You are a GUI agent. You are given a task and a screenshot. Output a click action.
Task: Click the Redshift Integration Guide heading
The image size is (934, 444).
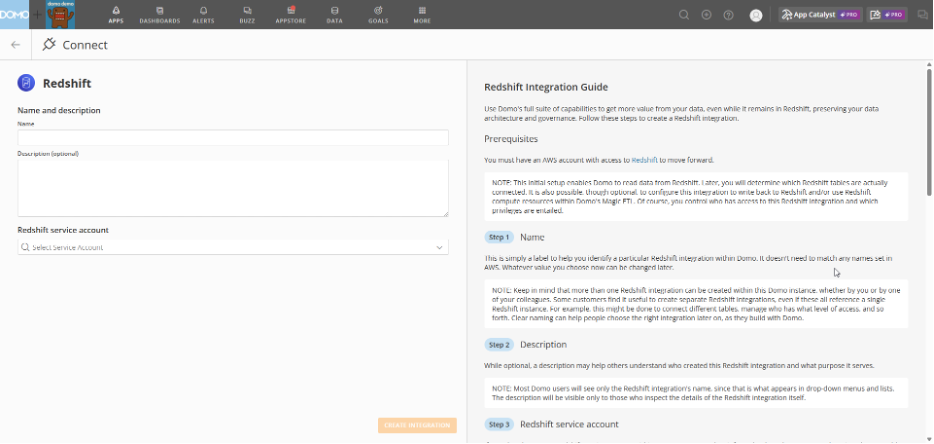click(546, 87)
